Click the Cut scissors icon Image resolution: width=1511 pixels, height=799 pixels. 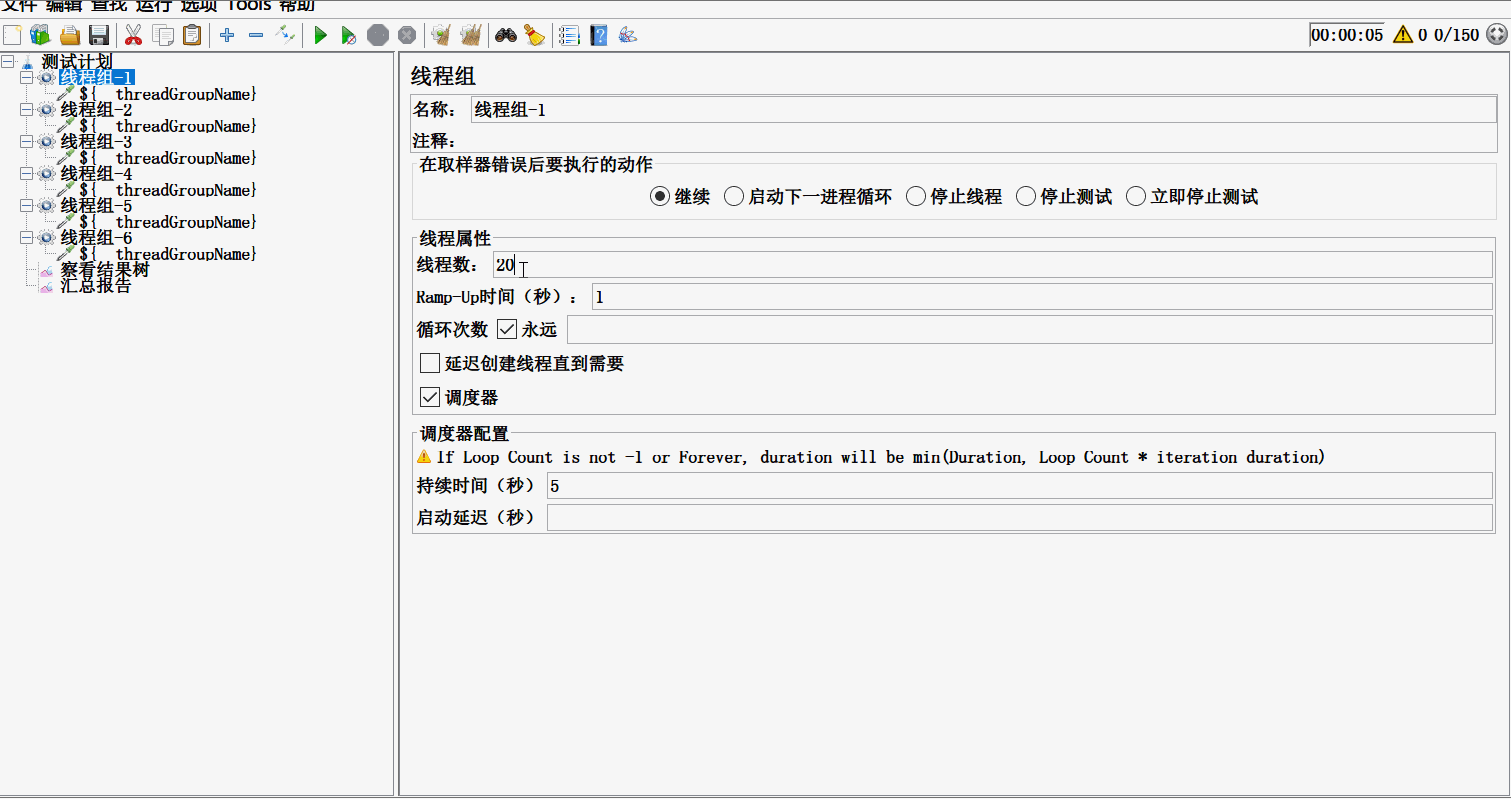coord(133,36)
